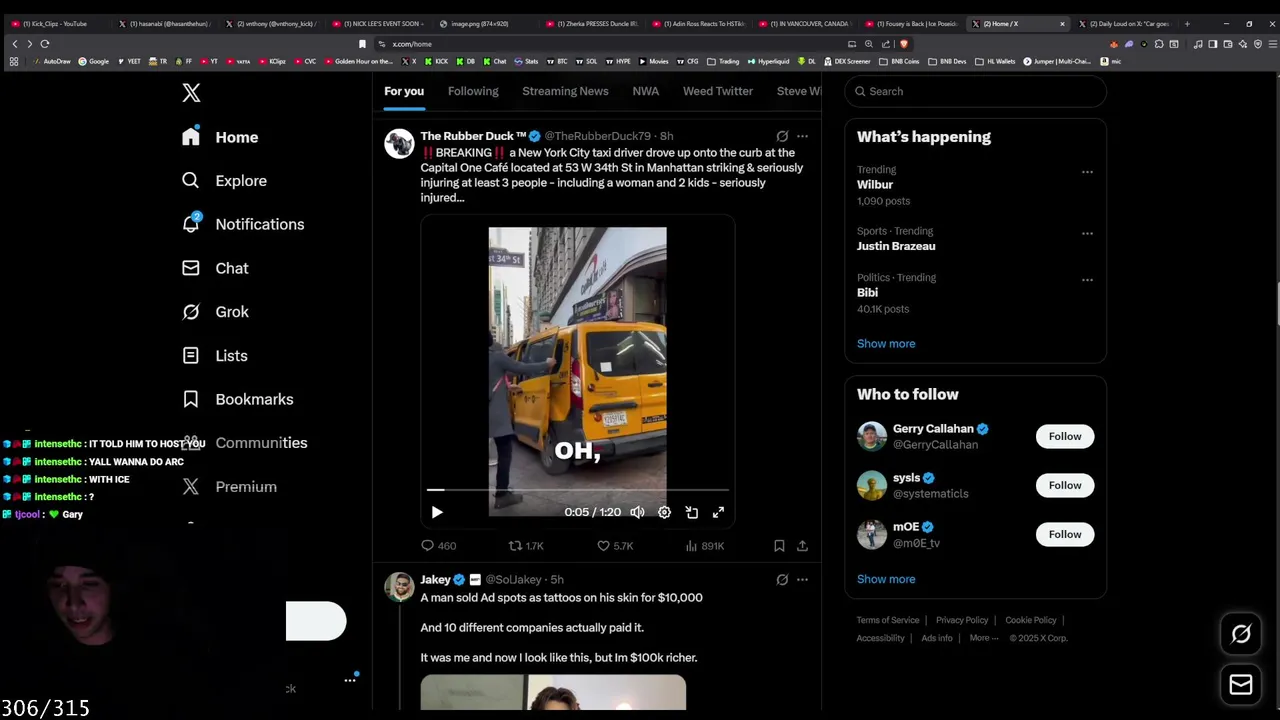This screenshot has height=720, width=1280.
Task: Repost The Rubber Duck post
Action: (x=526, y=546)
